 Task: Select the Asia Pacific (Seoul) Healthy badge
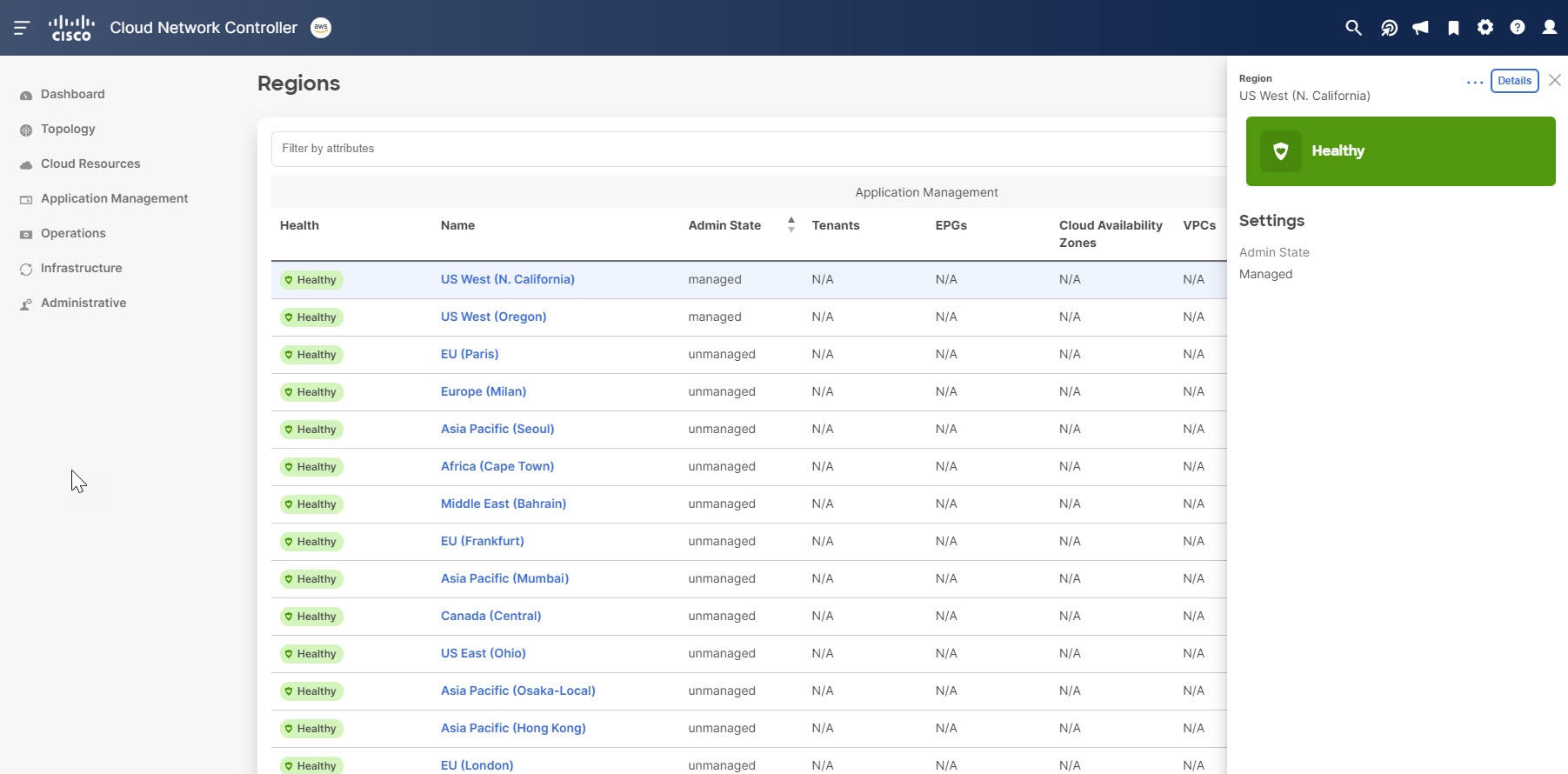(311, 430)
